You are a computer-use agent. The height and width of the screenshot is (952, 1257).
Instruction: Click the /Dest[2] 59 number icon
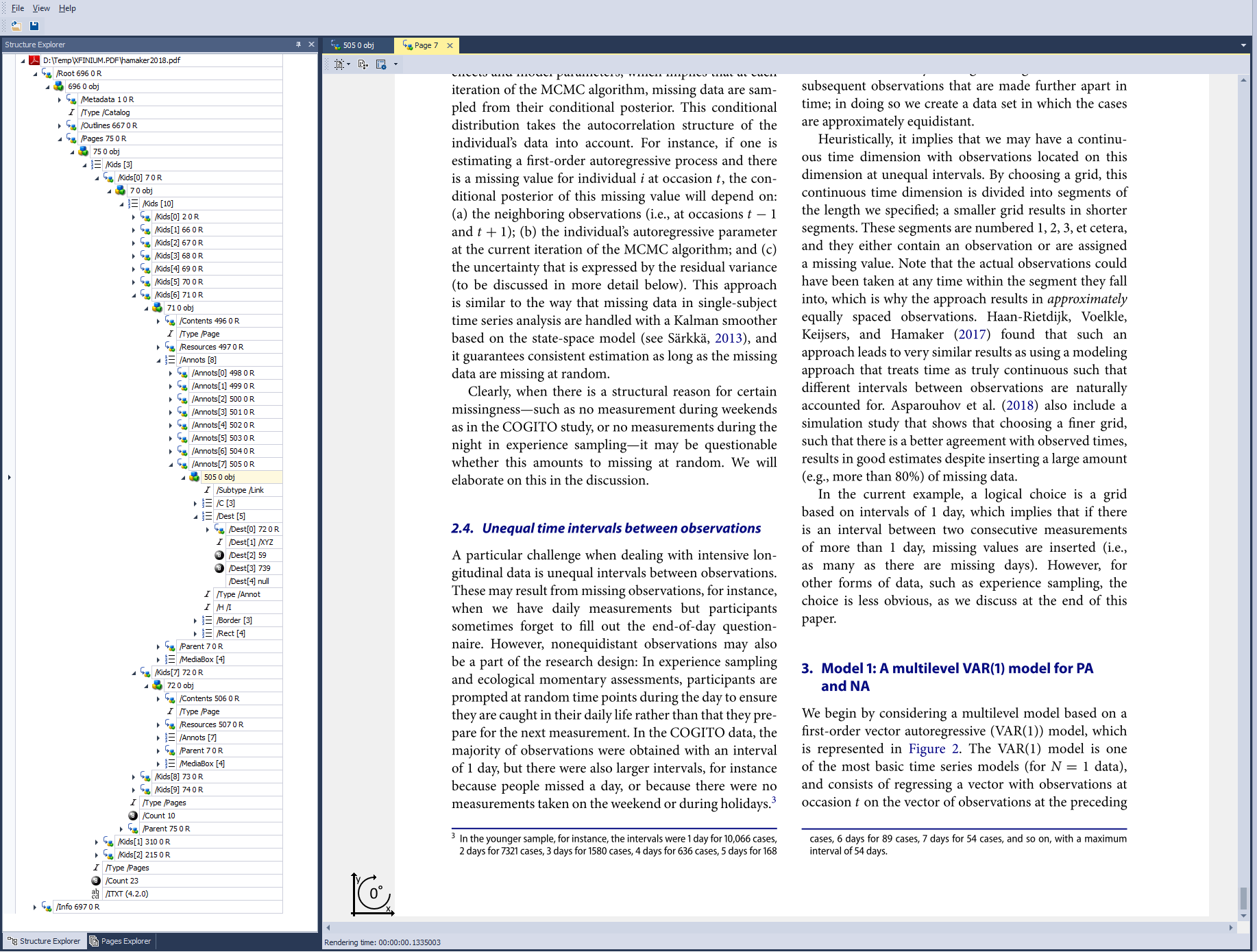pyautogui.click(x=219, y=555)
